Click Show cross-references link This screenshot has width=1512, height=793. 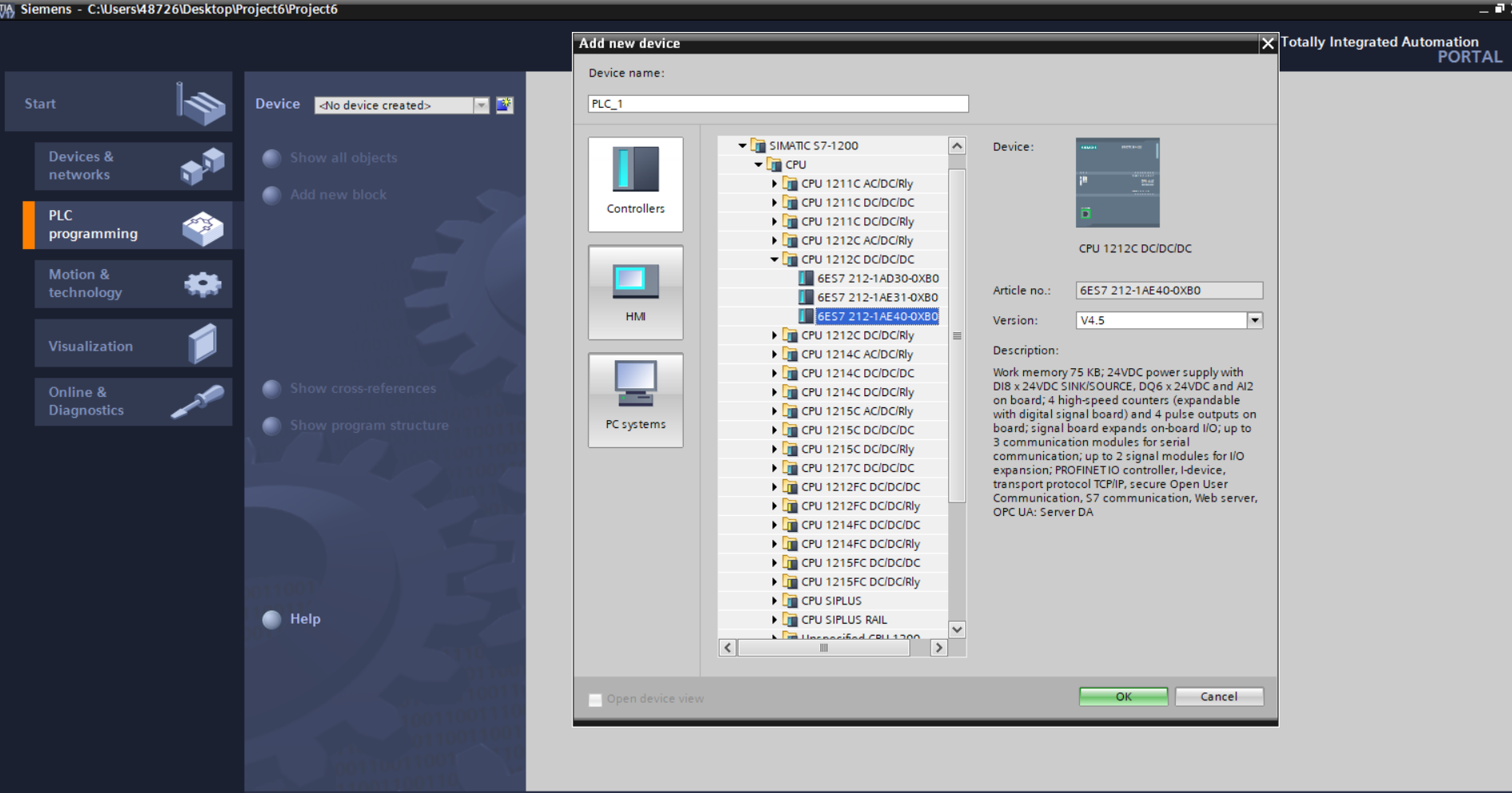(x=363, y=389)
